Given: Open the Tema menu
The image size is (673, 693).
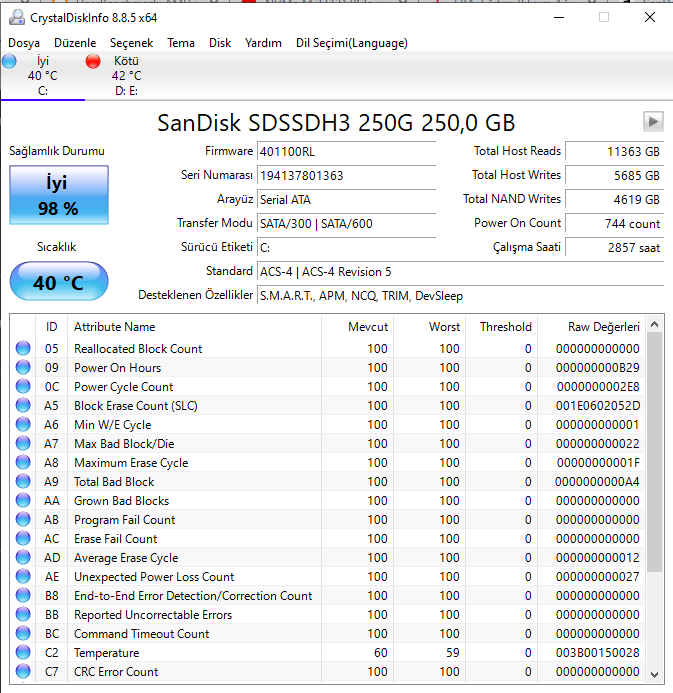Looking at the screenshot, I should [x=181, y=43].
